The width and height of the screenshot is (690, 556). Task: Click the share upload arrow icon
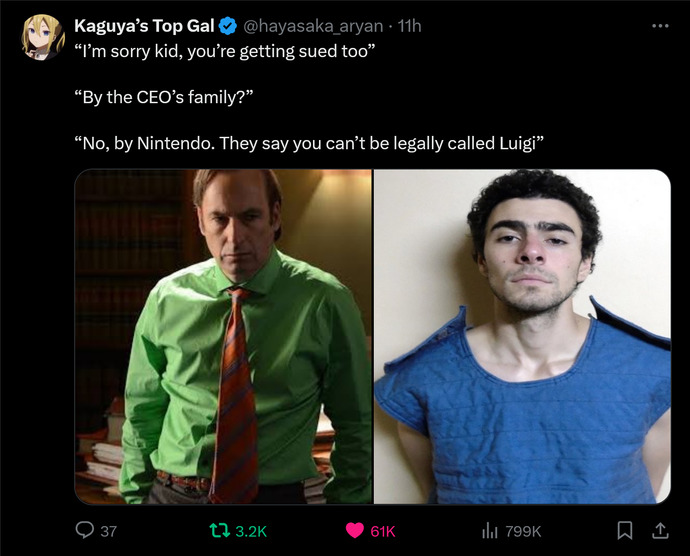660,530
